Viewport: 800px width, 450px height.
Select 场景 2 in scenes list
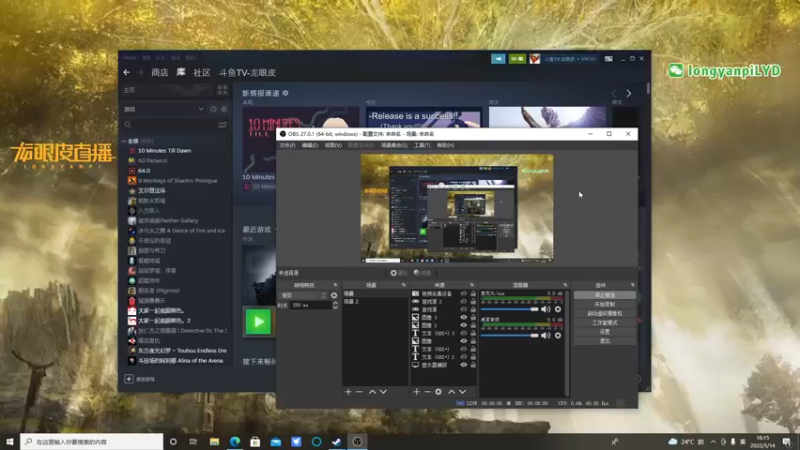374,302
